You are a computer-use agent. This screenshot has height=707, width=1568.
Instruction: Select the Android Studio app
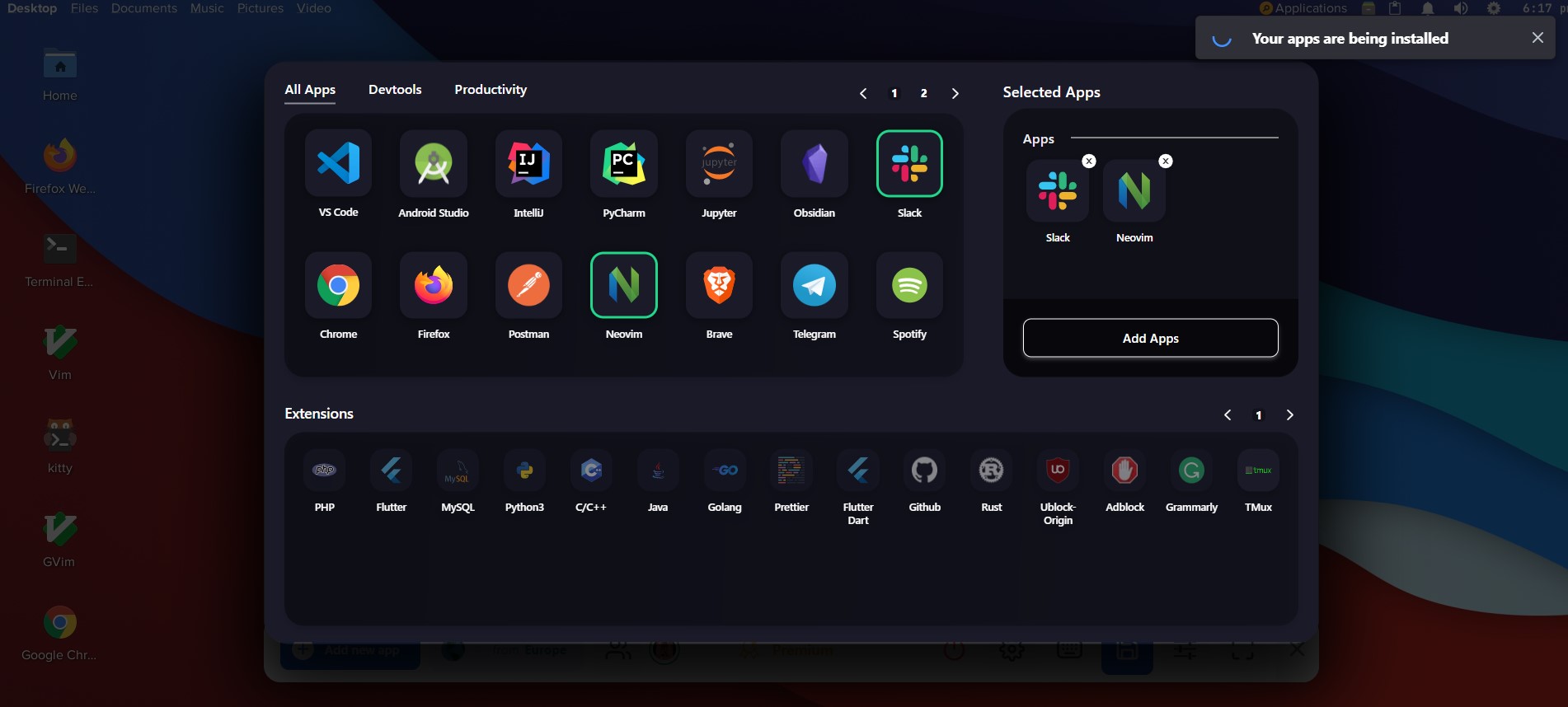(x=434, y=163)
